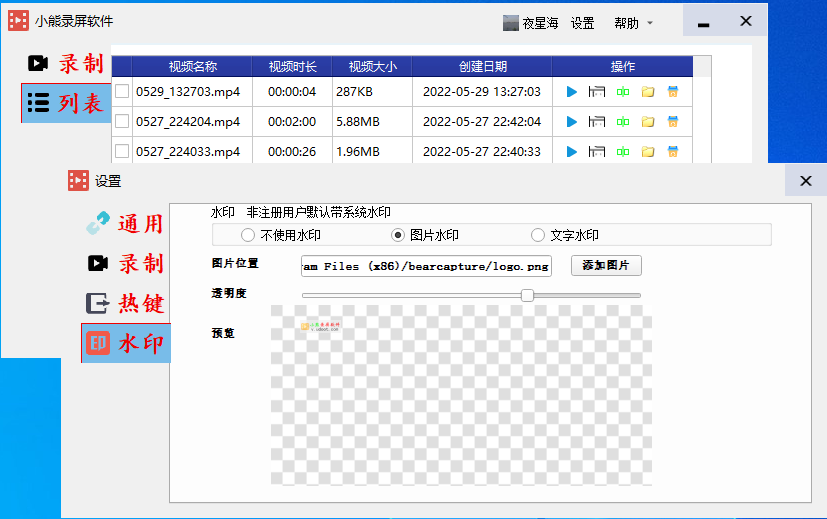
Task: Play the 0529_132703.mp4 video
Action: 572,92
